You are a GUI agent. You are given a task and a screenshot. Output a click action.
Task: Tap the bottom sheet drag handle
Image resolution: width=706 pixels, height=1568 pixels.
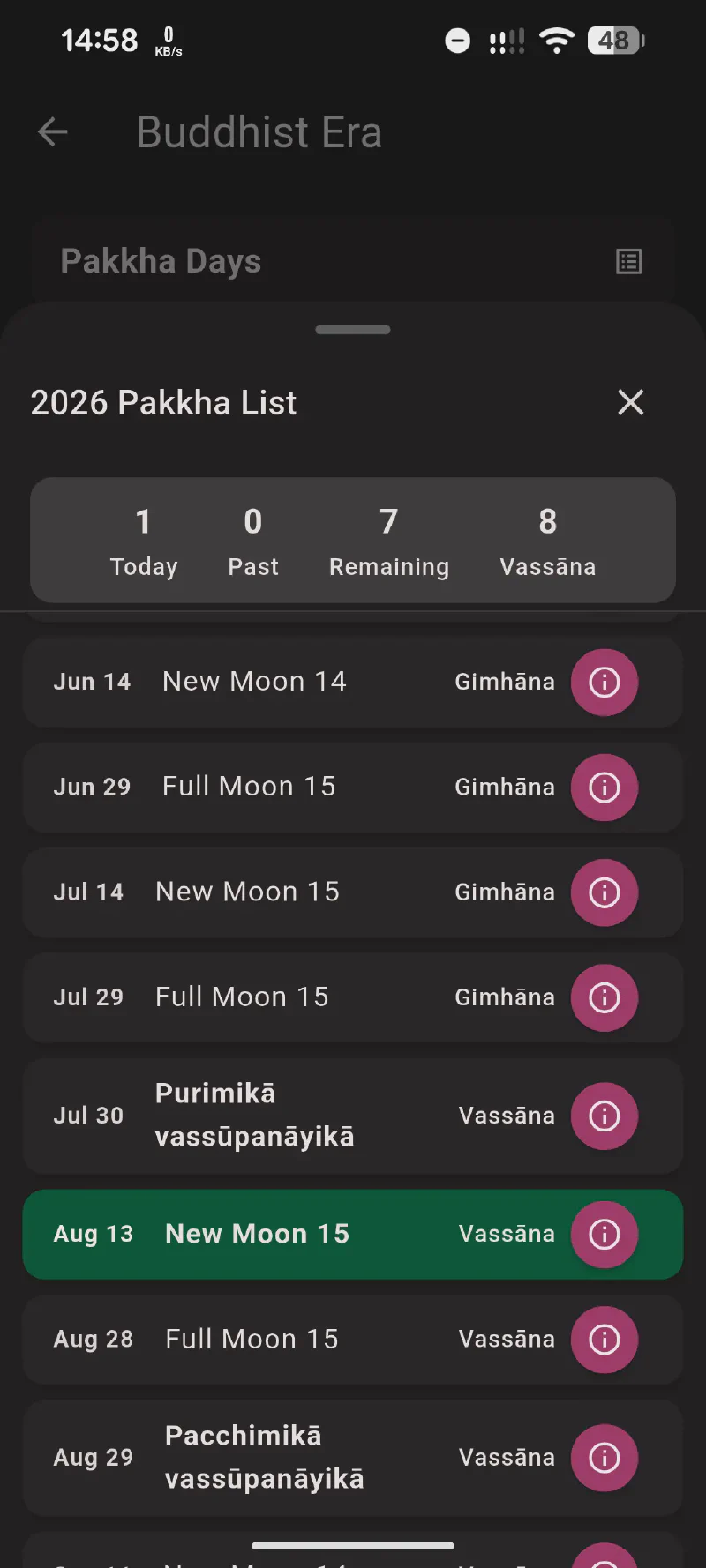pyautogui.click(x=353, y=330)
